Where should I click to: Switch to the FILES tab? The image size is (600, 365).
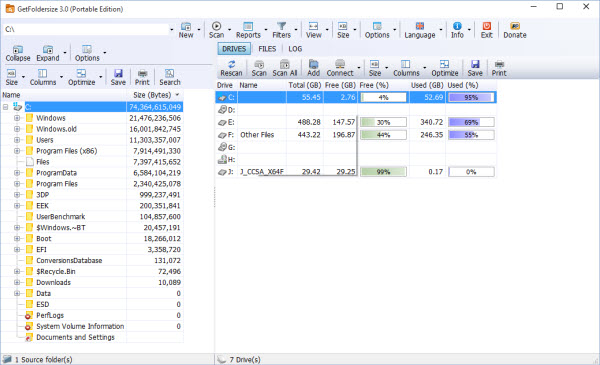point(267,49)
